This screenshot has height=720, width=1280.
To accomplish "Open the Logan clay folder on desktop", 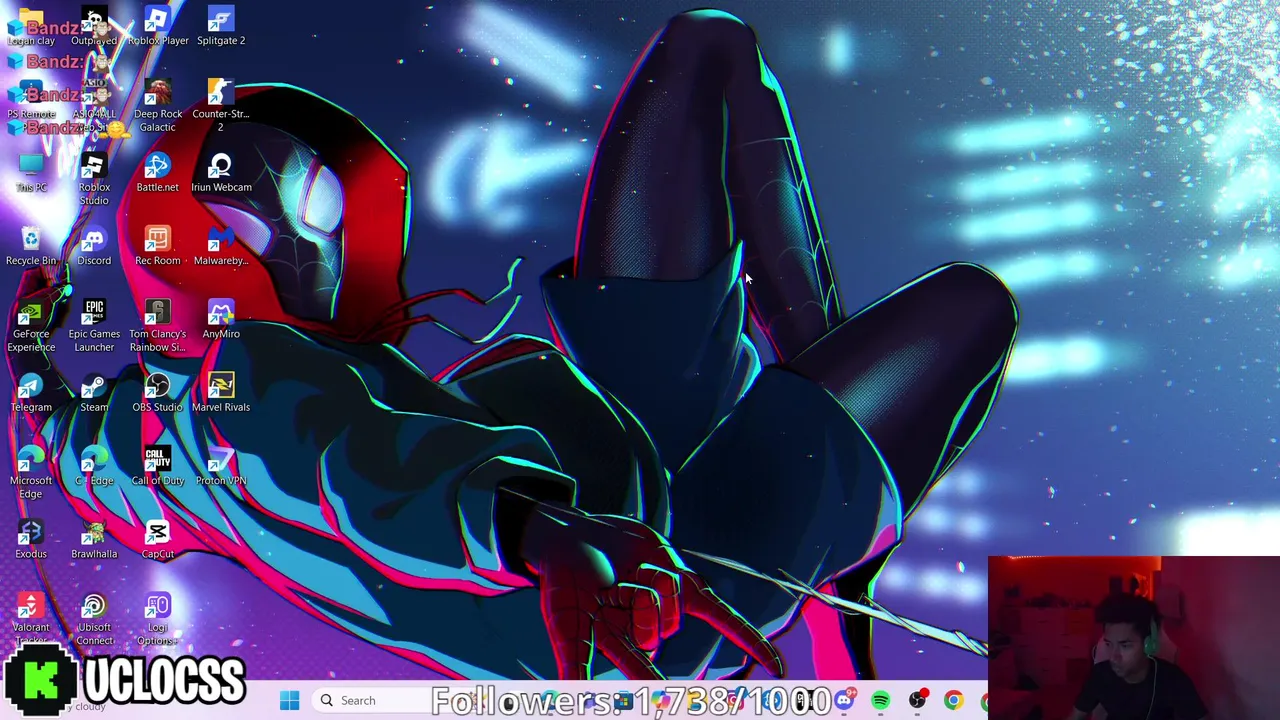I will (31, 27).
